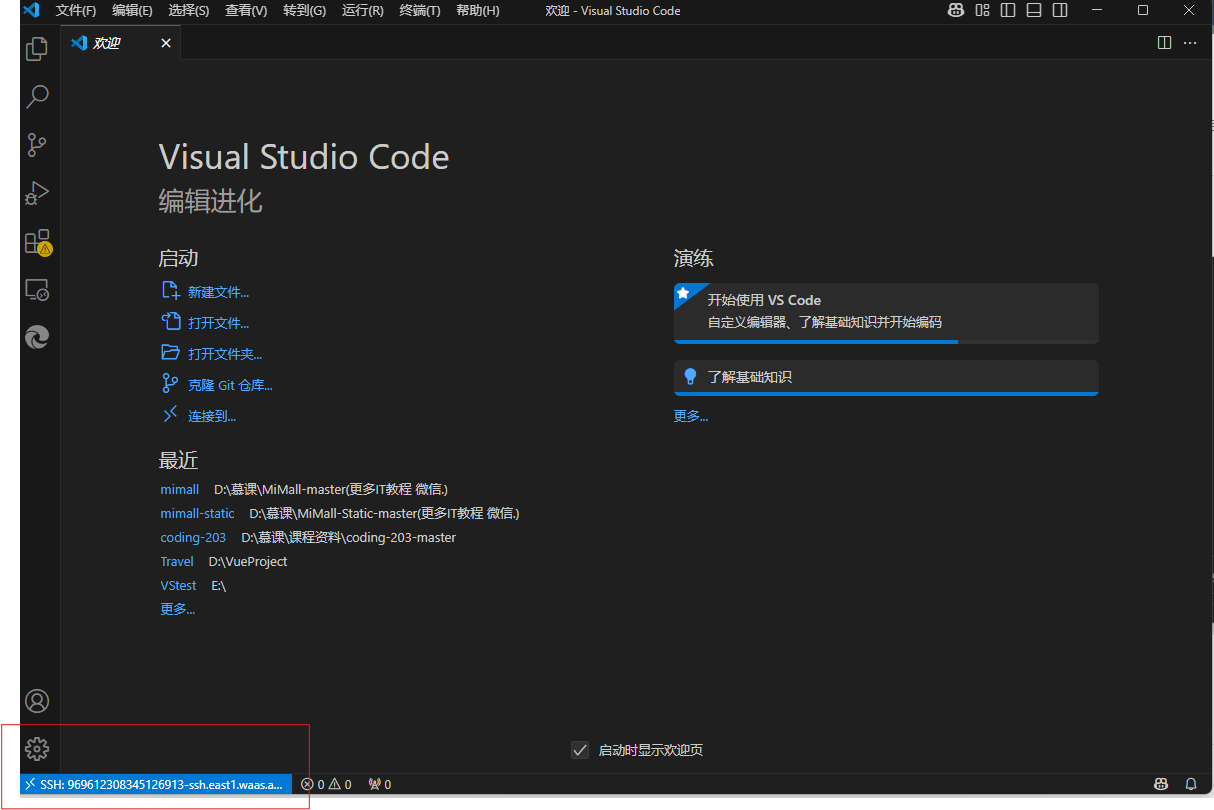Open the Manage gear icon

(37, 748)
